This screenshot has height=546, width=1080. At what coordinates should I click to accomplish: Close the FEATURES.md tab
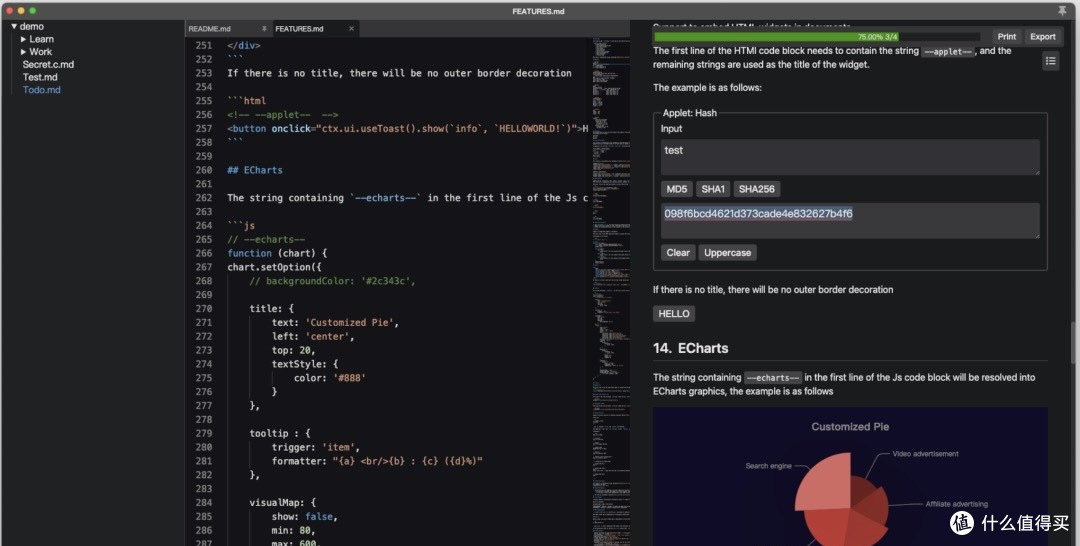pos(351,29)
